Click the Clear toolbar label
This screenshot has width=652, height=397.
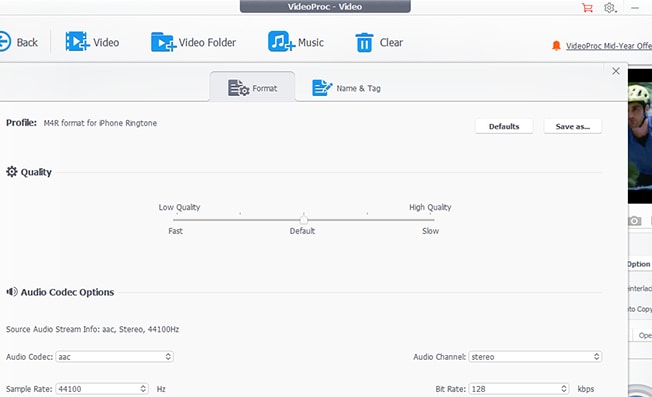coord(391,42)
